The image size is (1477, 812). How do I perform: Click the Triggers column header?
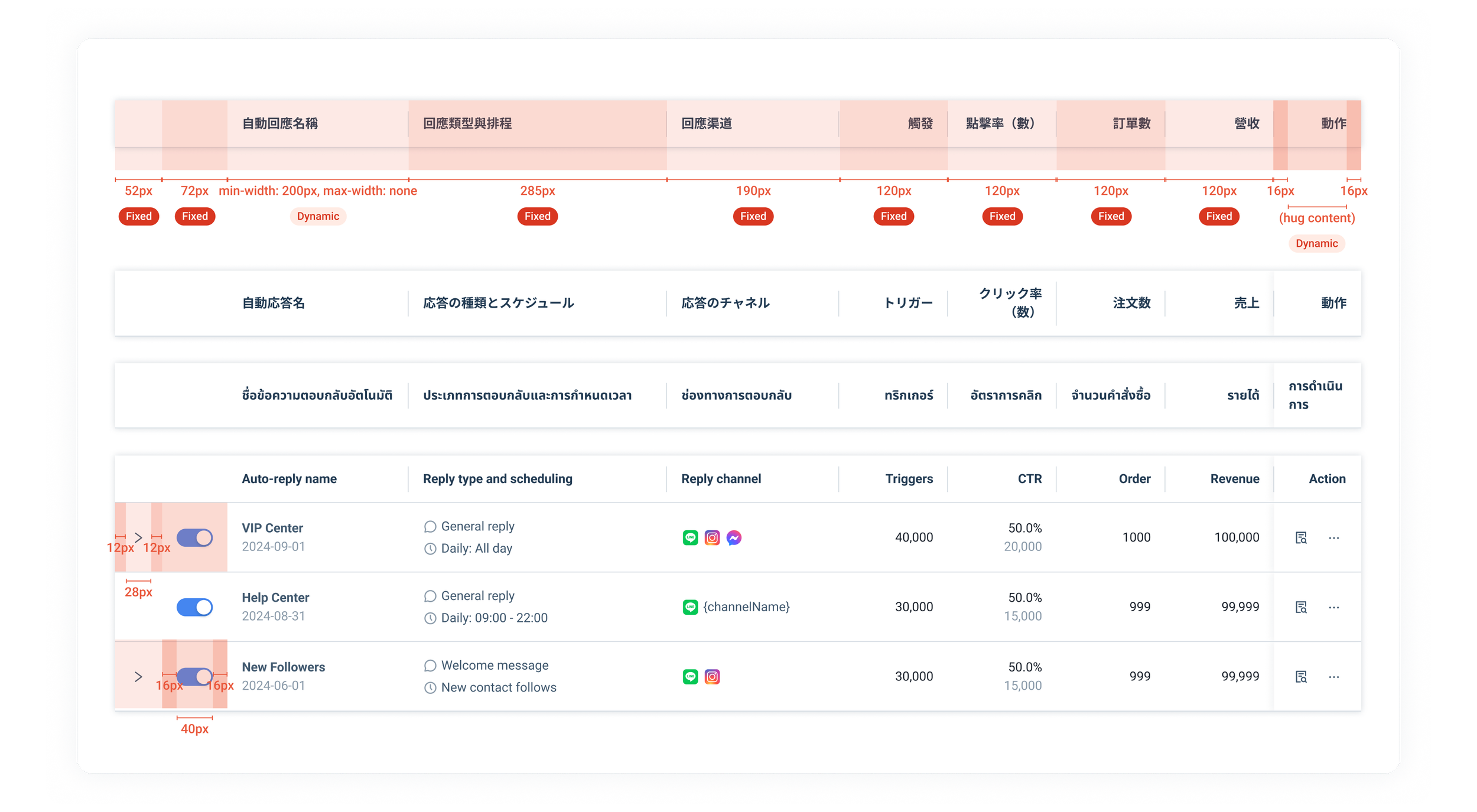(x=909, y=479)
